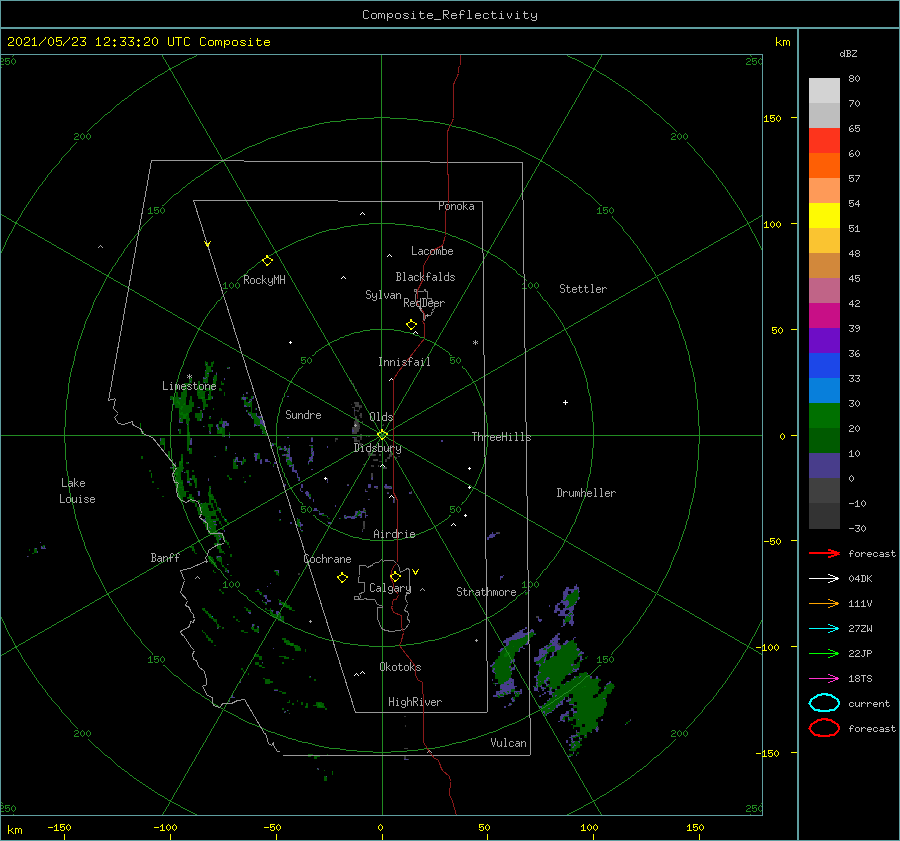900x841 pixels.
Task: Click the Limestone label
Action: click(x=189, y=386)
